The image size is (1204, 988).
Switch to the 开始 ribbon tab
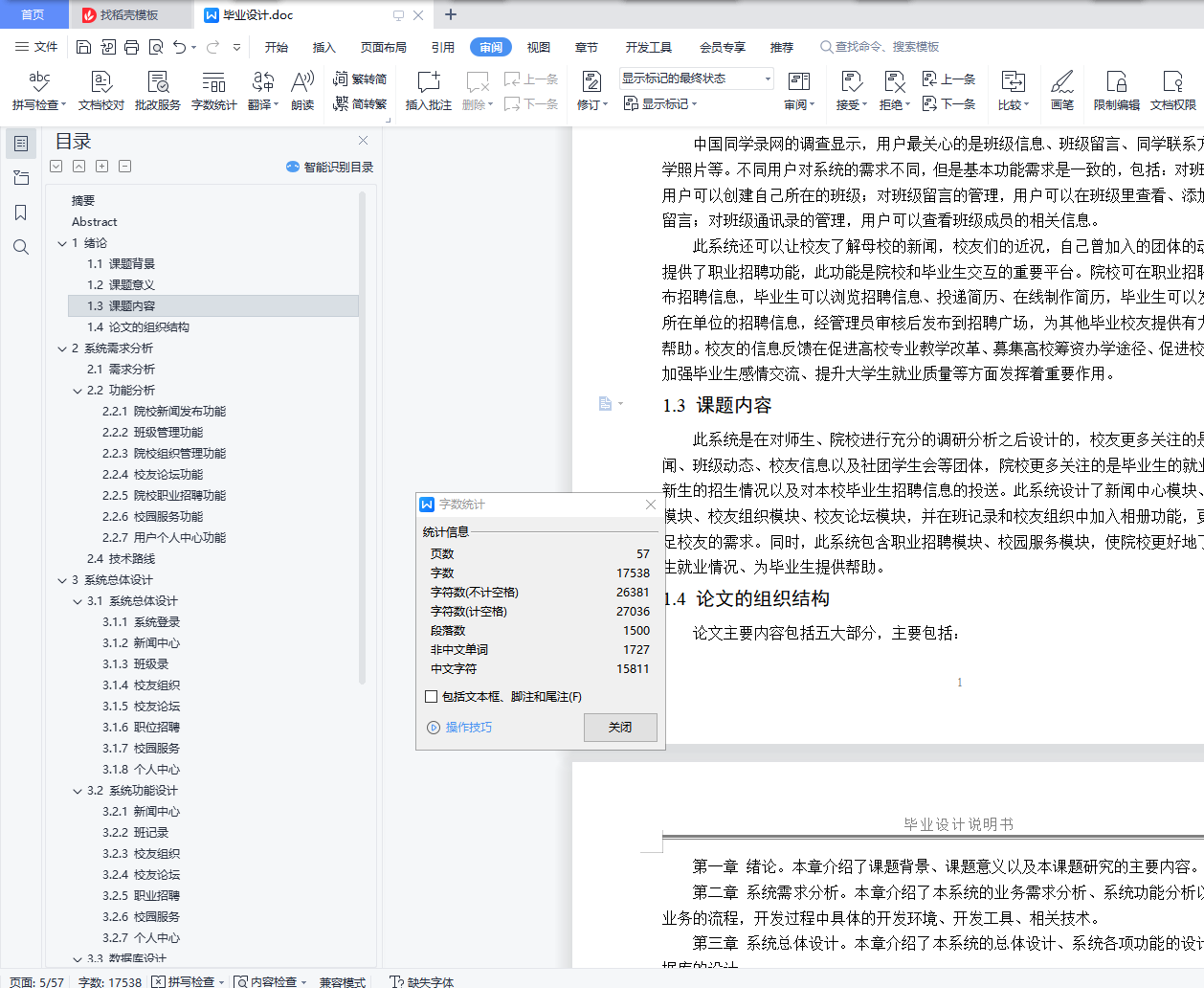point(277,47)
